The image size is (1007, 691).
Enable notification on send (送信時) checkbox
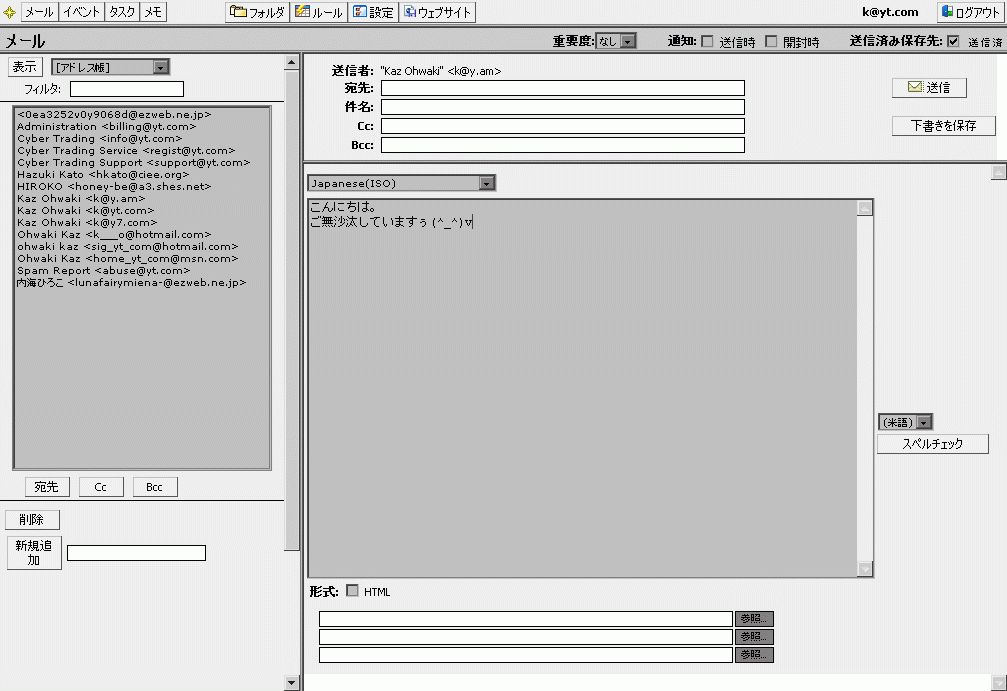(707, 42)
